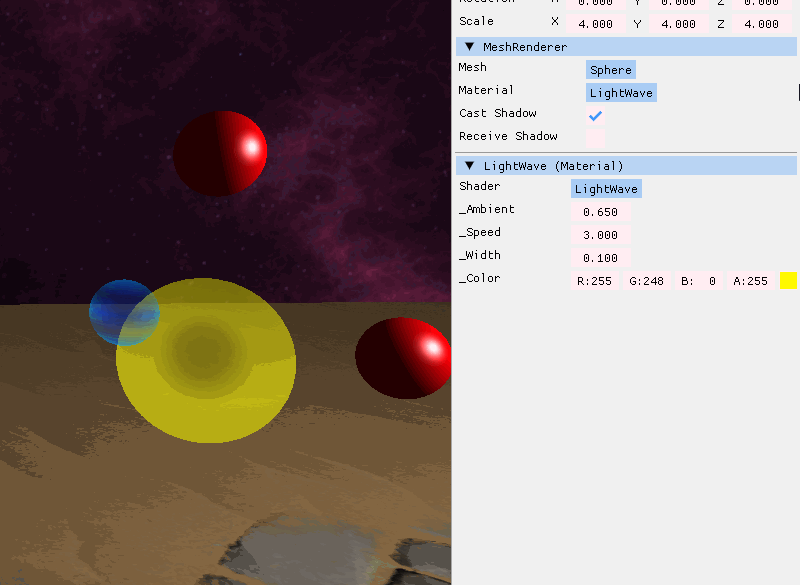Edit the Scale X field
The height and width of the screenshot is (585, 800).
(595, 23)
